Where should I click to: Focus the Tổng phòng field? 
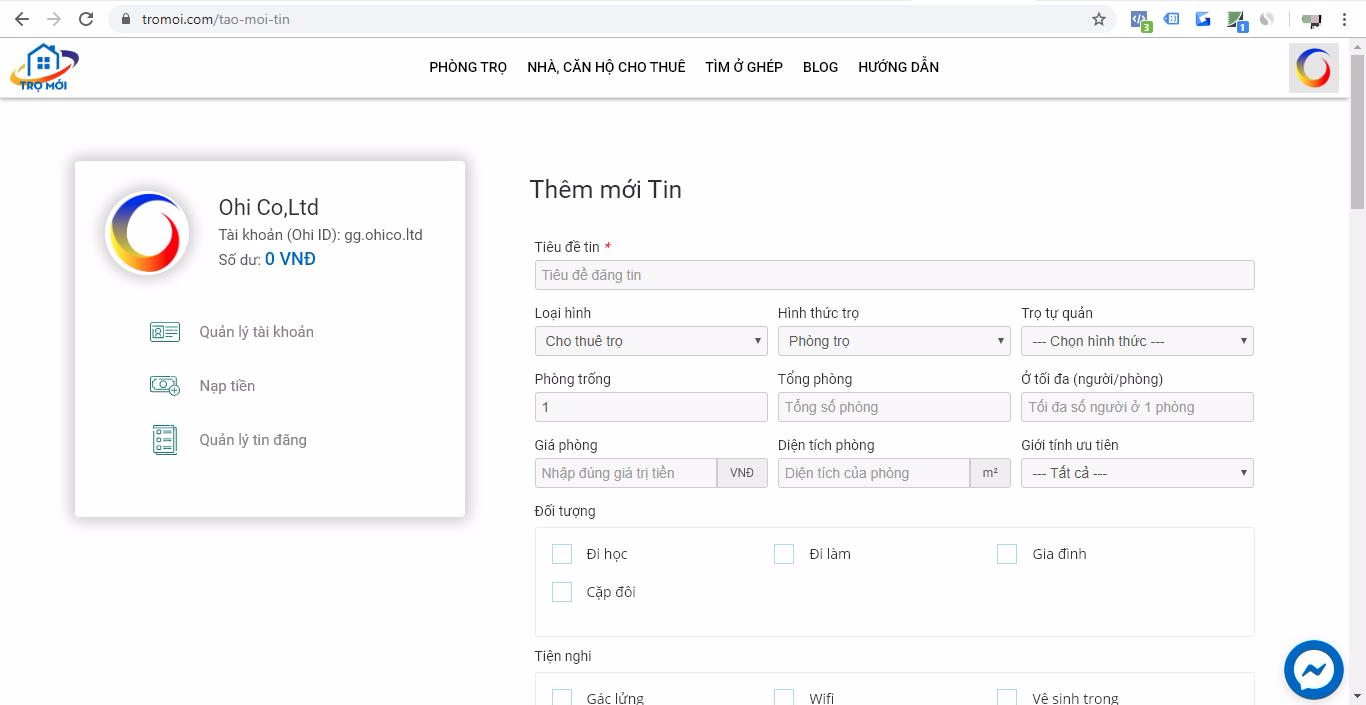894,407
